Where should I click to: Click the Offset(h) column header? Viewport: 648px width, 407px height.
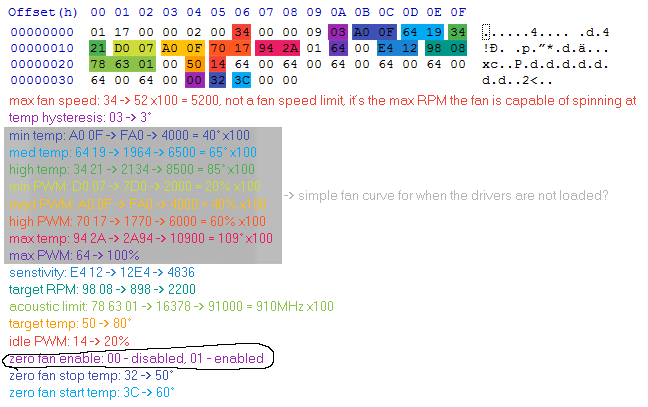click(x=43, y=12)
